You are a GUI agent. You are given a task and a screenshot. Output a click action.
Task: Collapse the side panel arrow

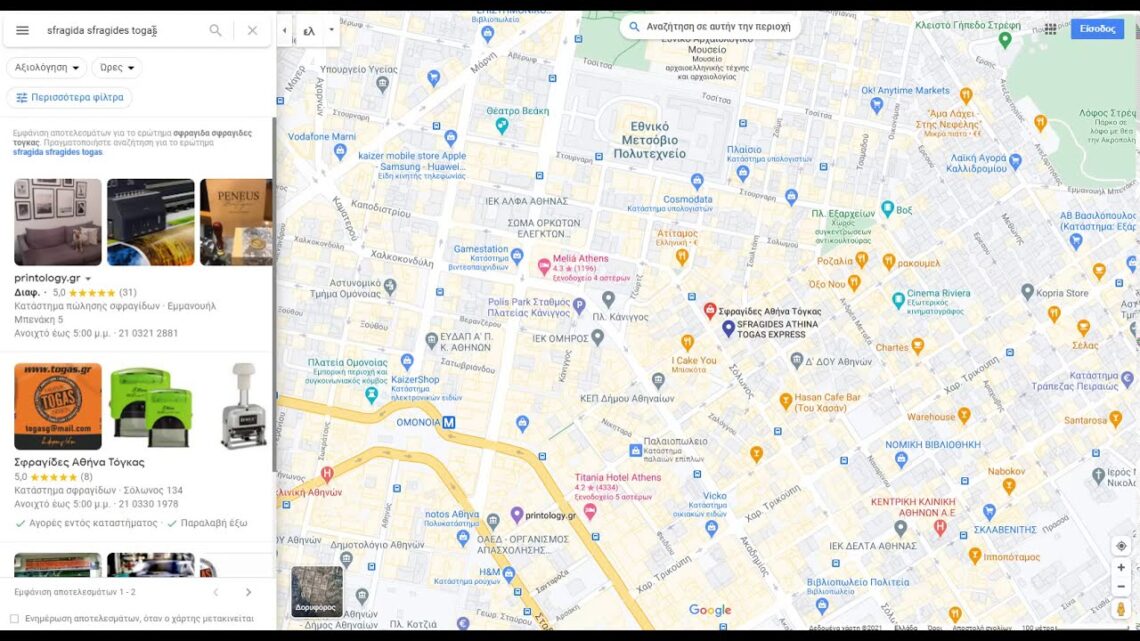[284, 31]
